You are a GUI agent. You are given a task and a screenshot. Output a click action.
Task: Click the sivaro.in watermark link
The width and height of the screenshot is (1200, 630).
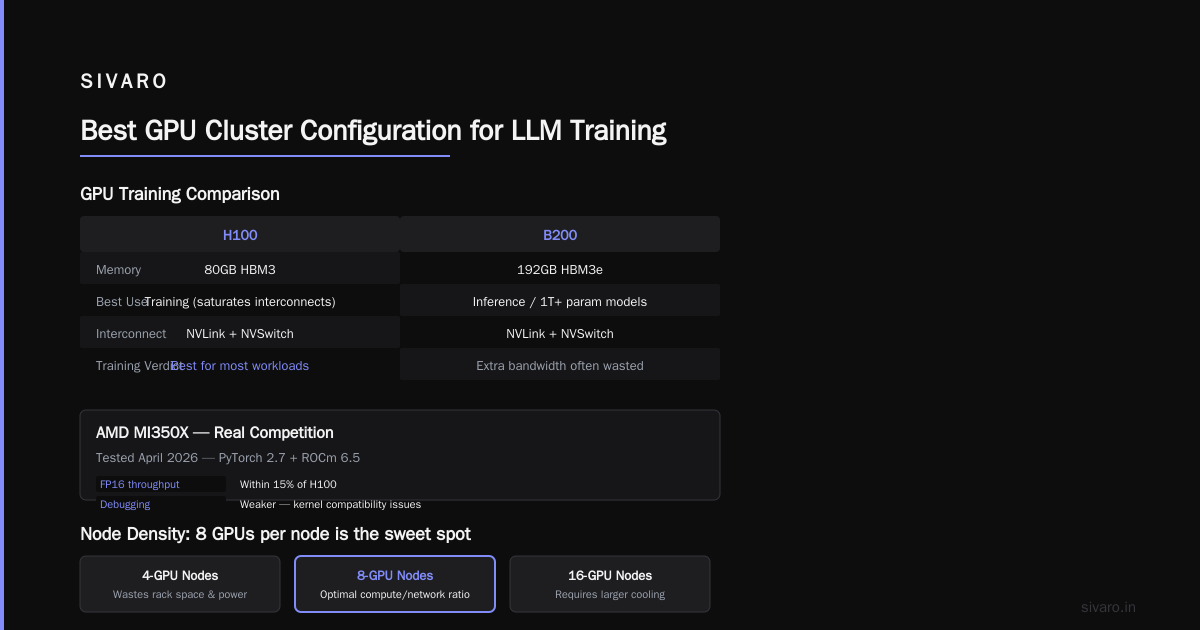[x=1109, y=607]
